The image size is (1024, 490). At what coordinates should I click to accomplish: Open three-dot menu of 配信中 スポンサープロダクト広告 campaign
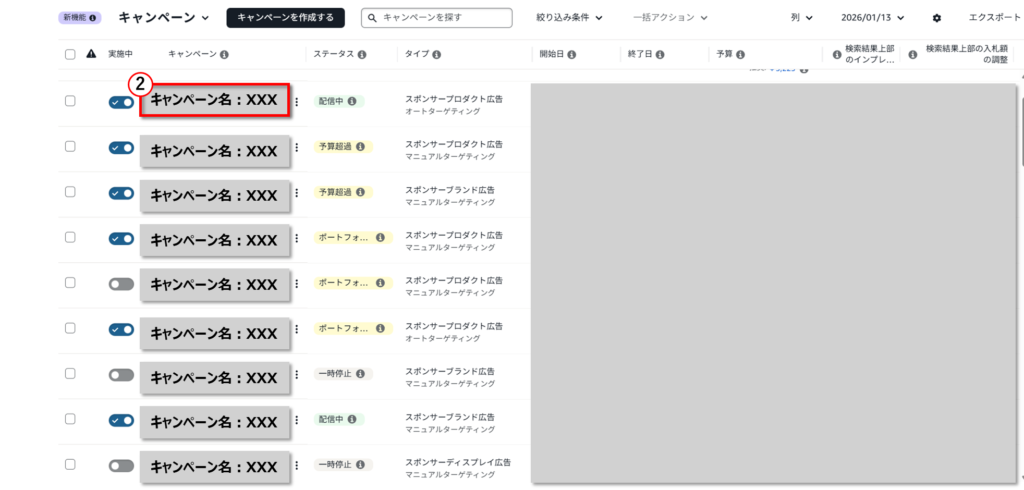[296, 101]
